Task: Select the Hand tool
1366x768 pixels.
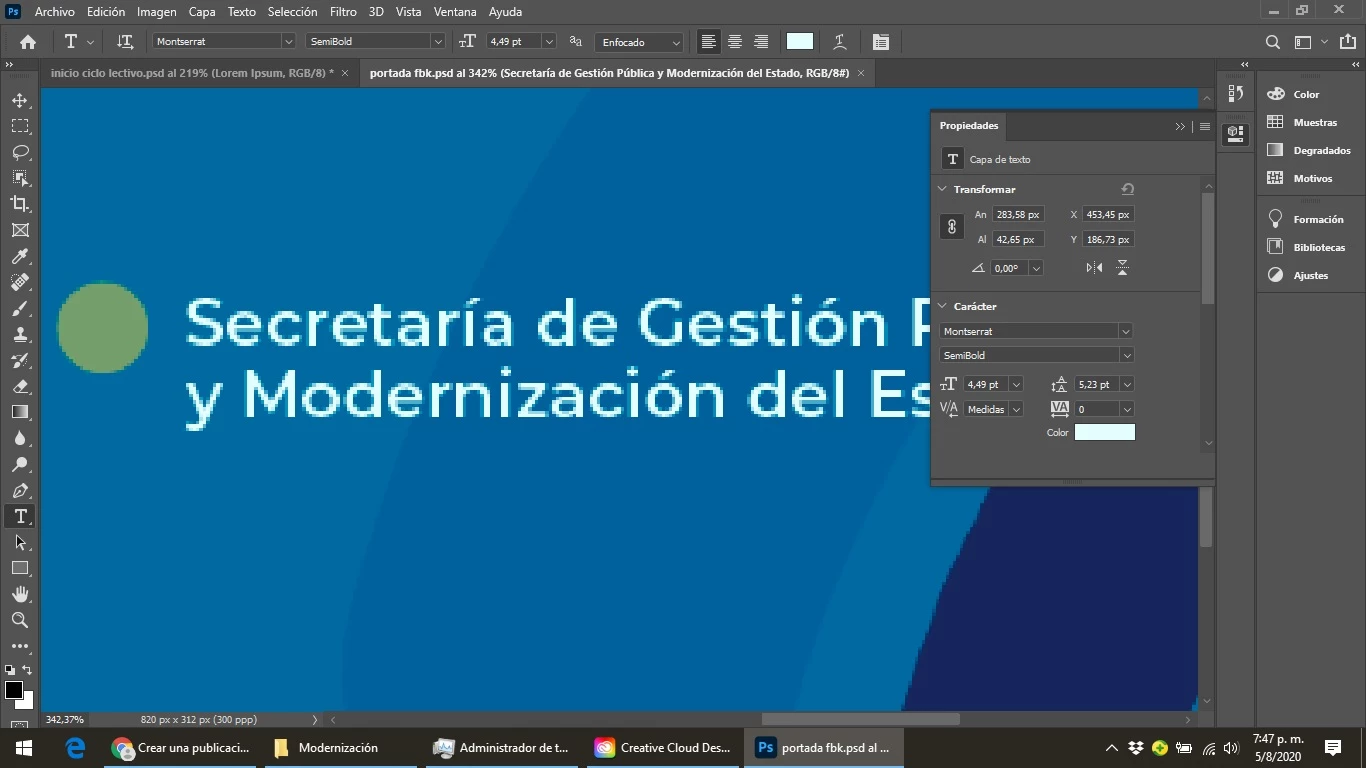Action: tap(20, 594)
